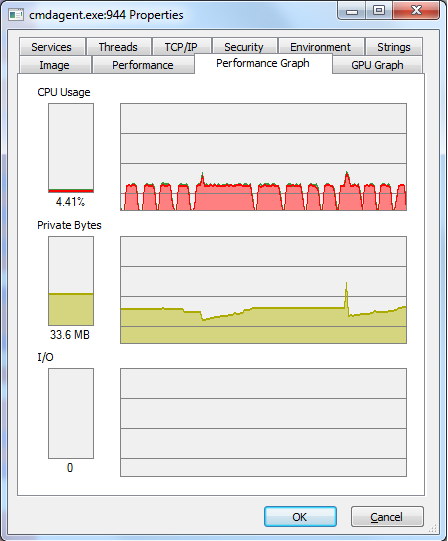Image resolution: width=448 pixels, height=541 pixels.
Task: Switch to the GPU Graph tab
Action: (x=377, y=65)
